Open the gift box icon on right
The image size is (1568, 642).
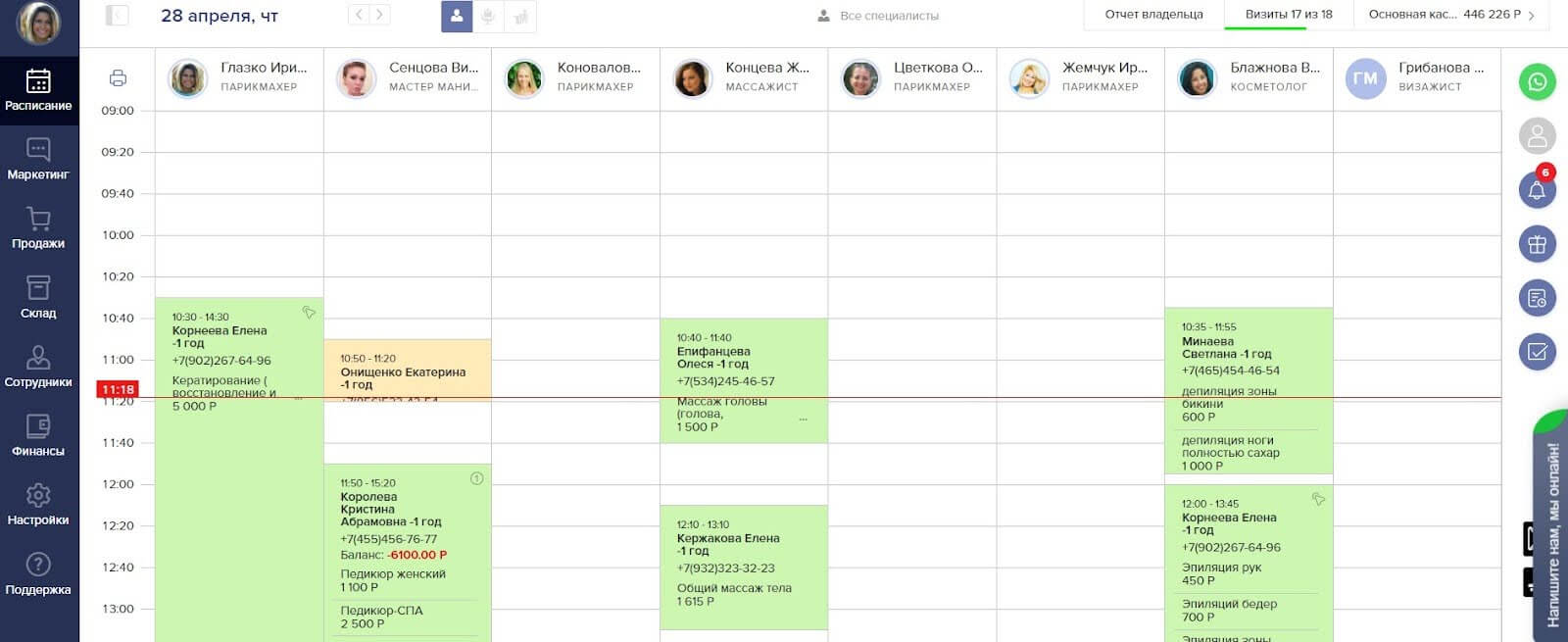click(1537, 244)
